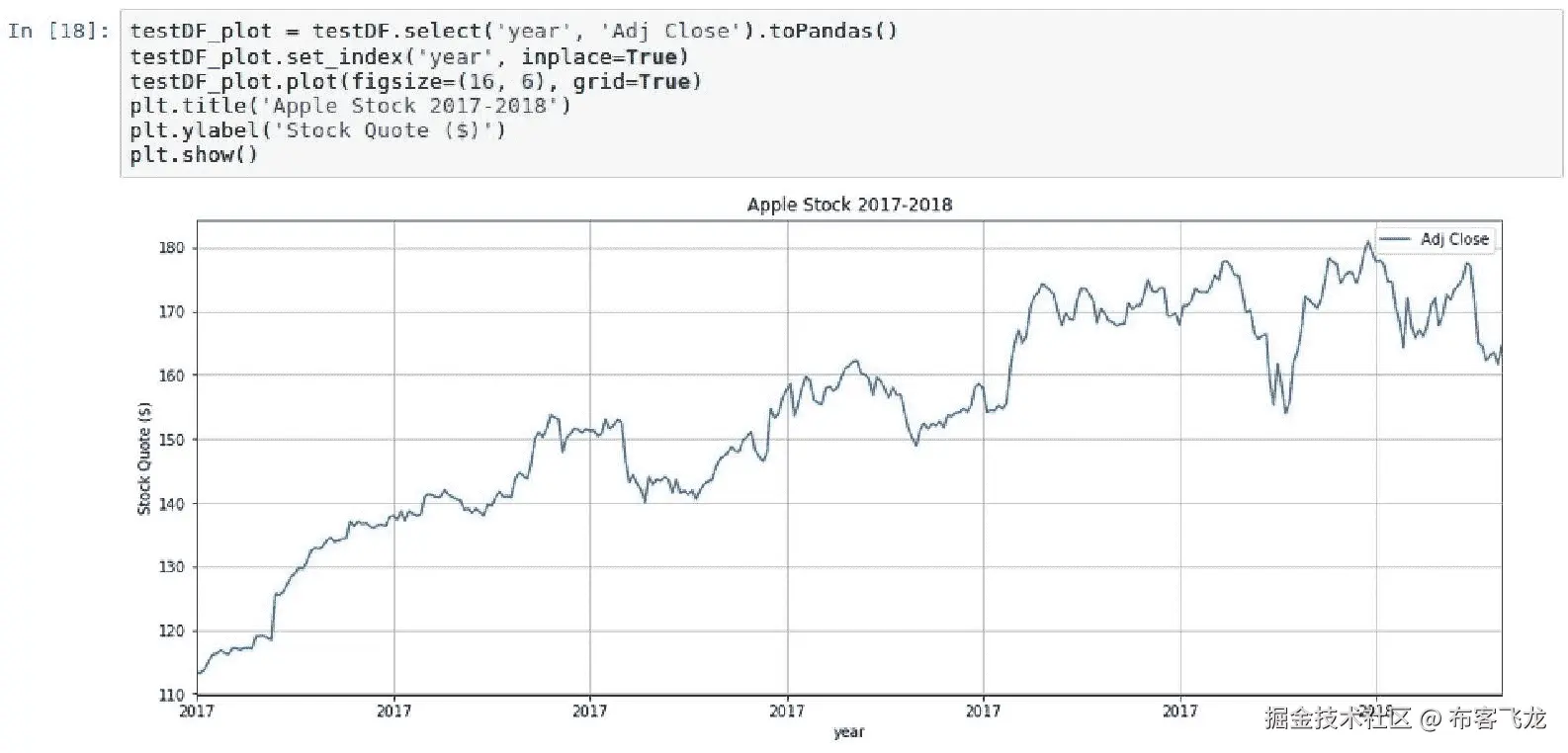Viewport: 1568px width, 753px height.
Task: Click the 120 y-axis tick label
Action: 171,631
